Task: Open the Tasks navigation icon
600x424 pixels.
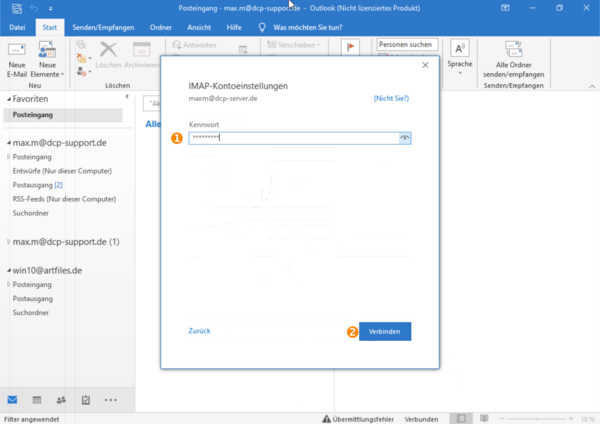Action: [x=86, y=400]
